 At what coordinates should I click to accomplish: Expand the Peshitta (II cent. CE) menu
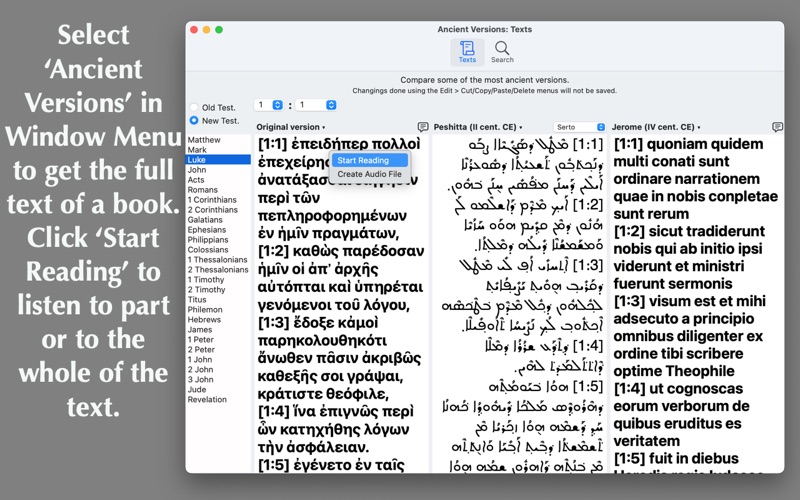coord(478,127)
